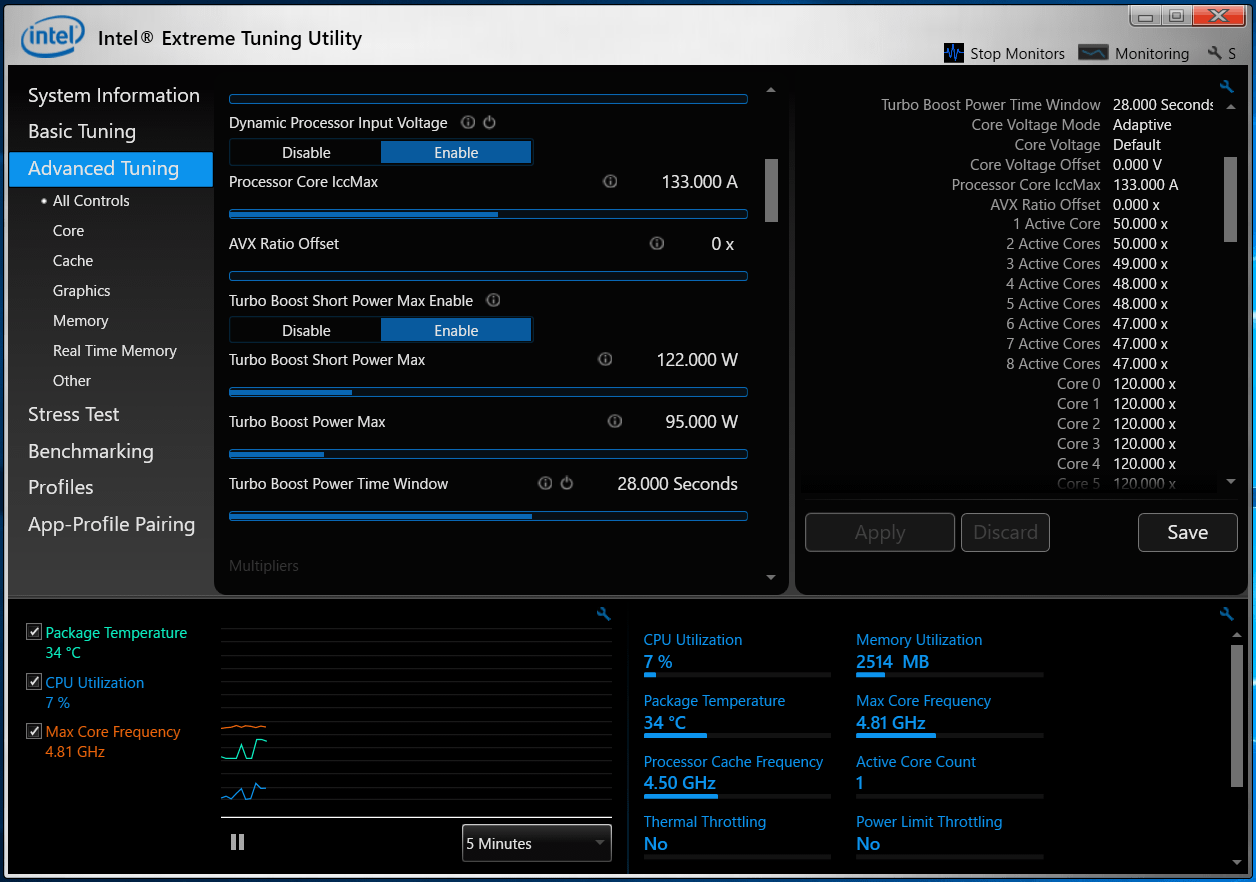Click the "4.50 GHz" Processor Cache Frequency value
The image size is (1256, 882).
[x=680, y=783]
